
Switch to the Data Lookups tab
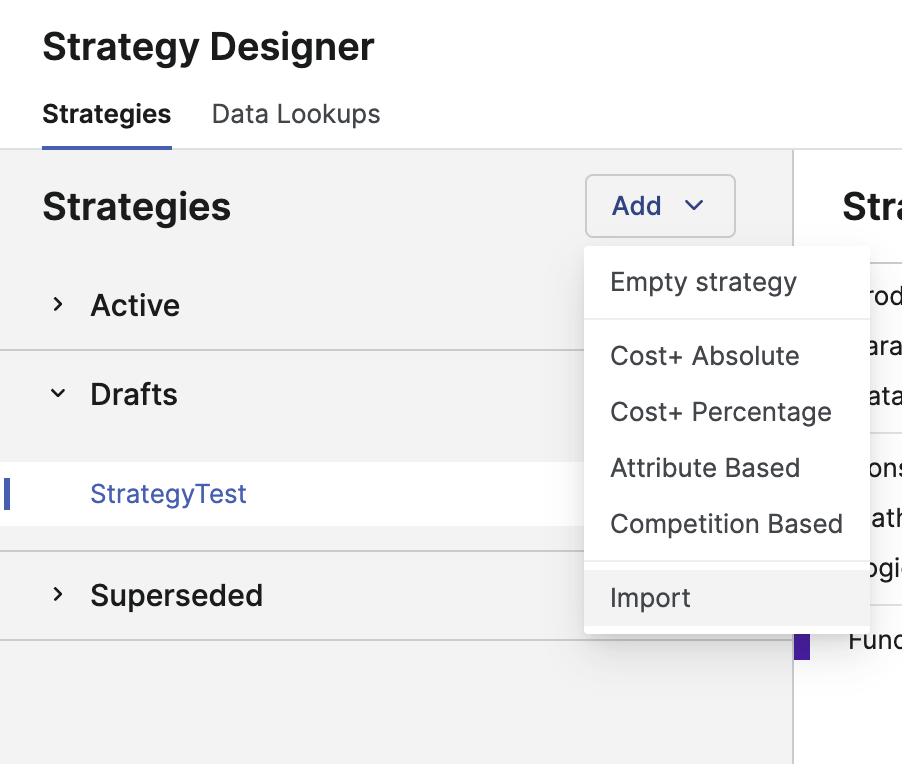click(296, 114)
